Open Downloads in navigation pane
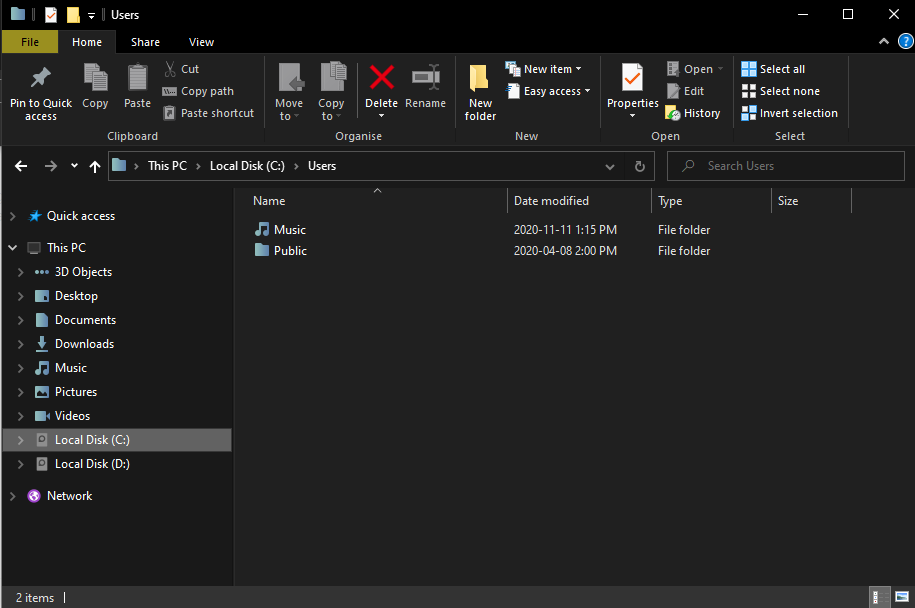This screenshot has height=608, width=915. pyautogui.click(x=84, y=344)
